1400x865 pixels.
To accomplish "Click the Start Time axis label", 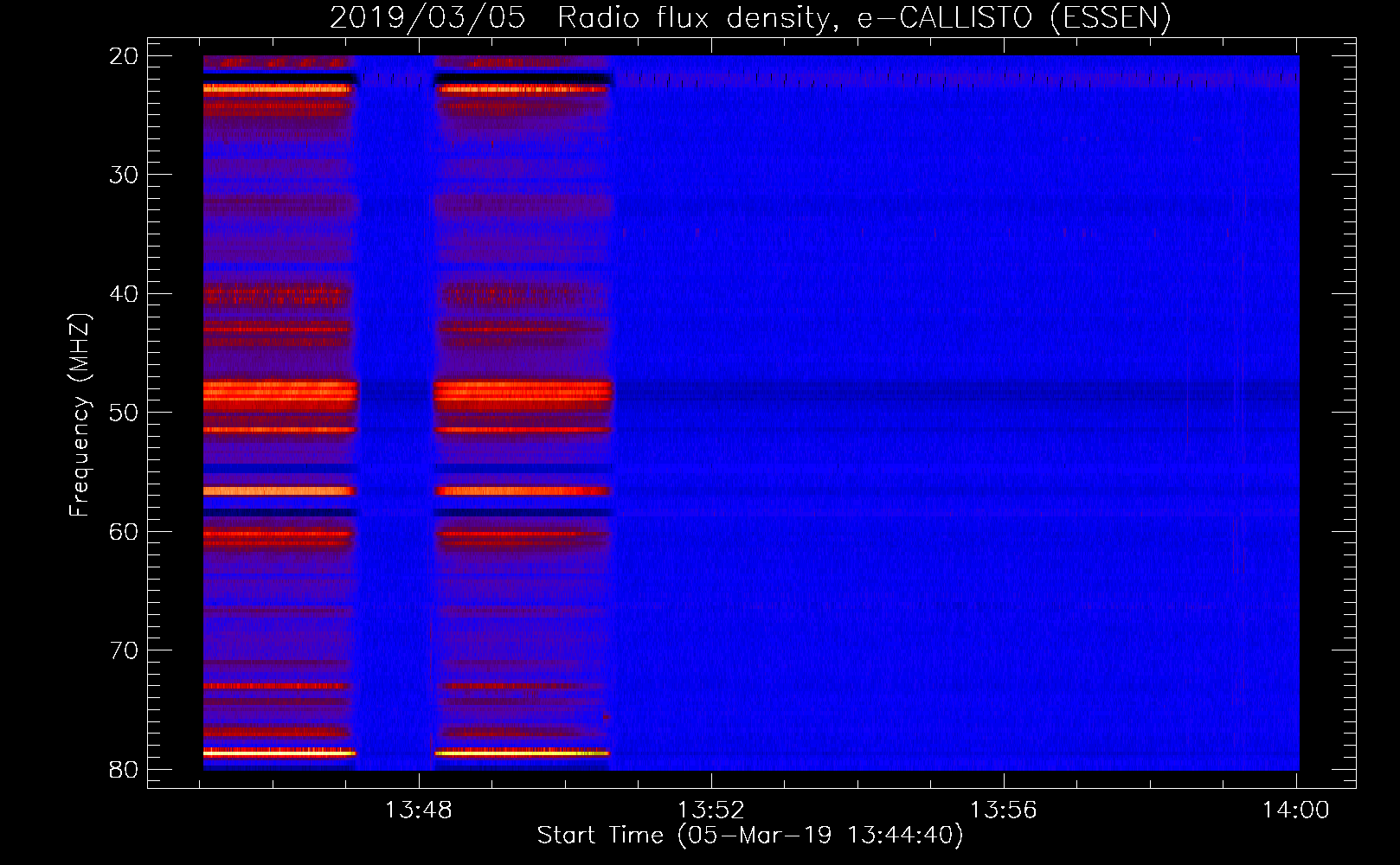I will 750,836.
